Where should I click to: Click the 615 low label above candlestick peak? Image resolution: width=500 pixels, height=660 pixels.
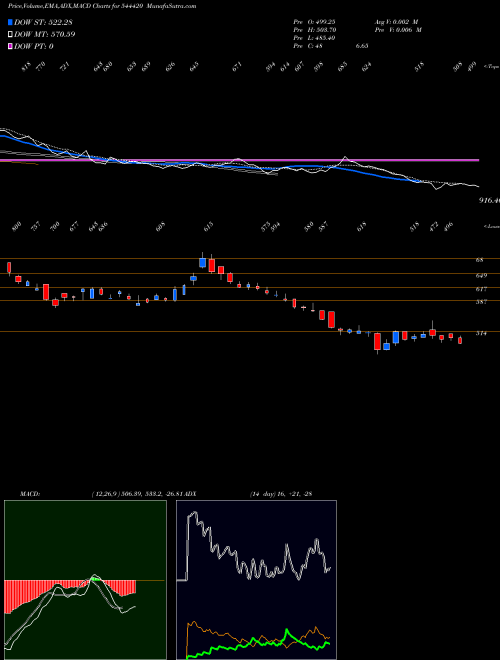(x=209, y=226)
